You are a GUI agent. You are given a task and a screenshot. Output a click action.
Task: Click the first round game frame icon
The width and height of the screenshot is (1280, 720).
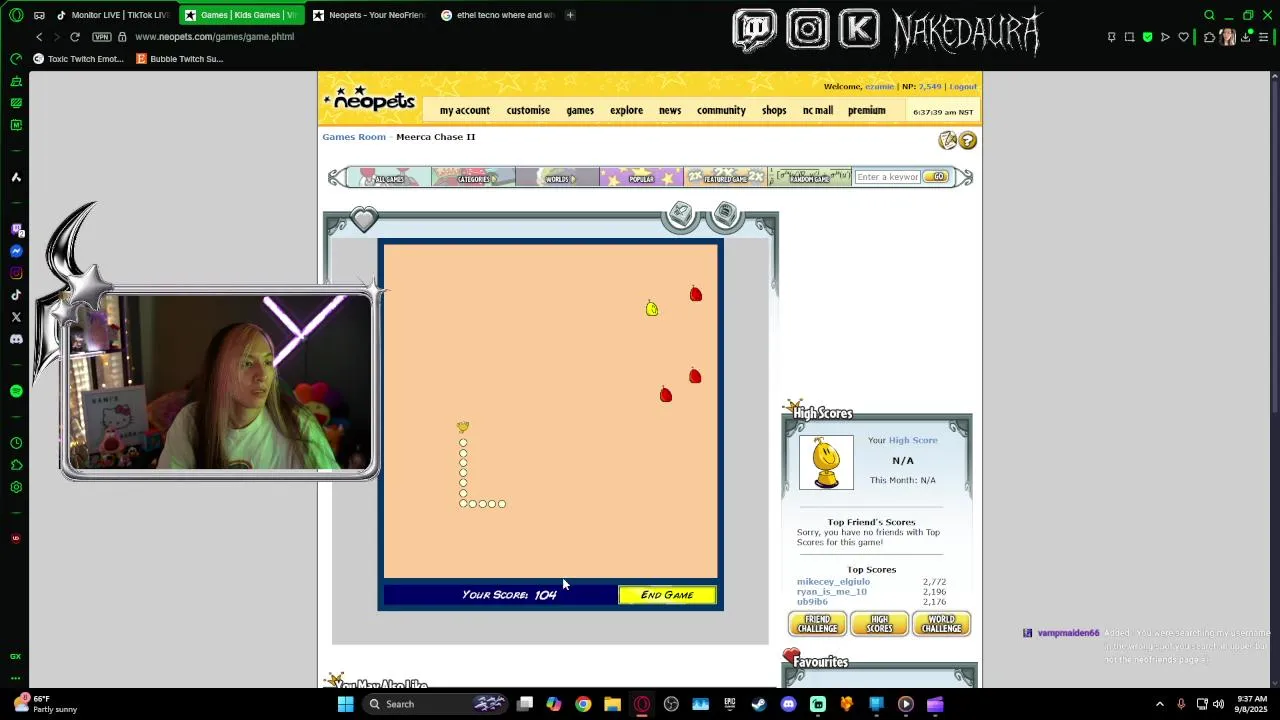681,214
